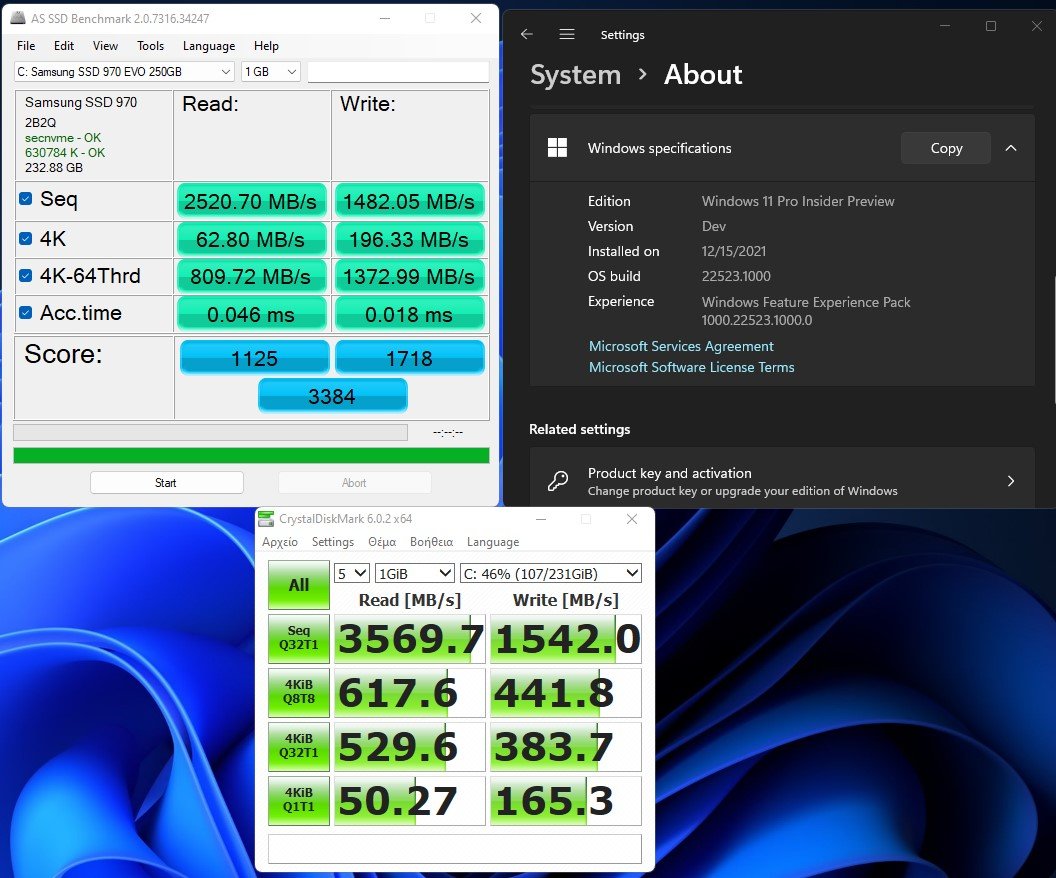Screen dimensions: 1056x878
Task: Go back using Settings back arrow
Action: 527,34
